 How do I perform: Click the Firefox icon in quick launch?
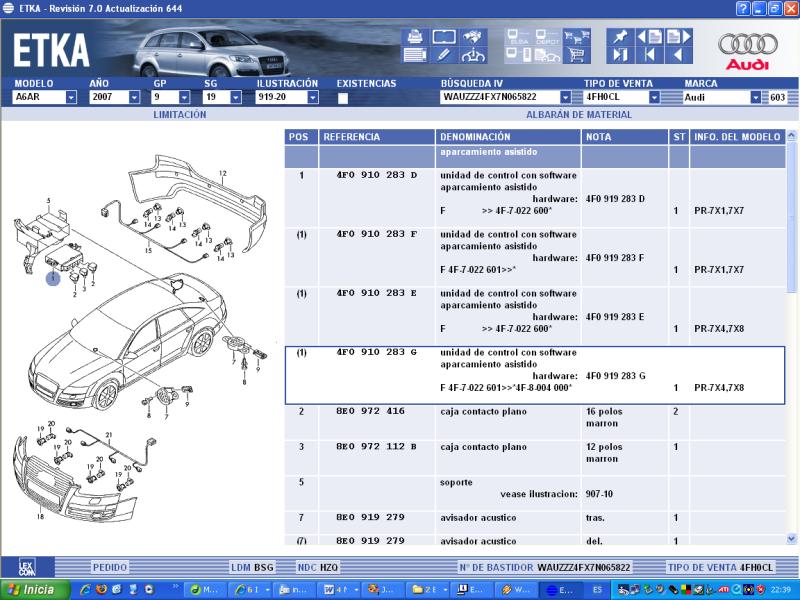tap(102, 589)
